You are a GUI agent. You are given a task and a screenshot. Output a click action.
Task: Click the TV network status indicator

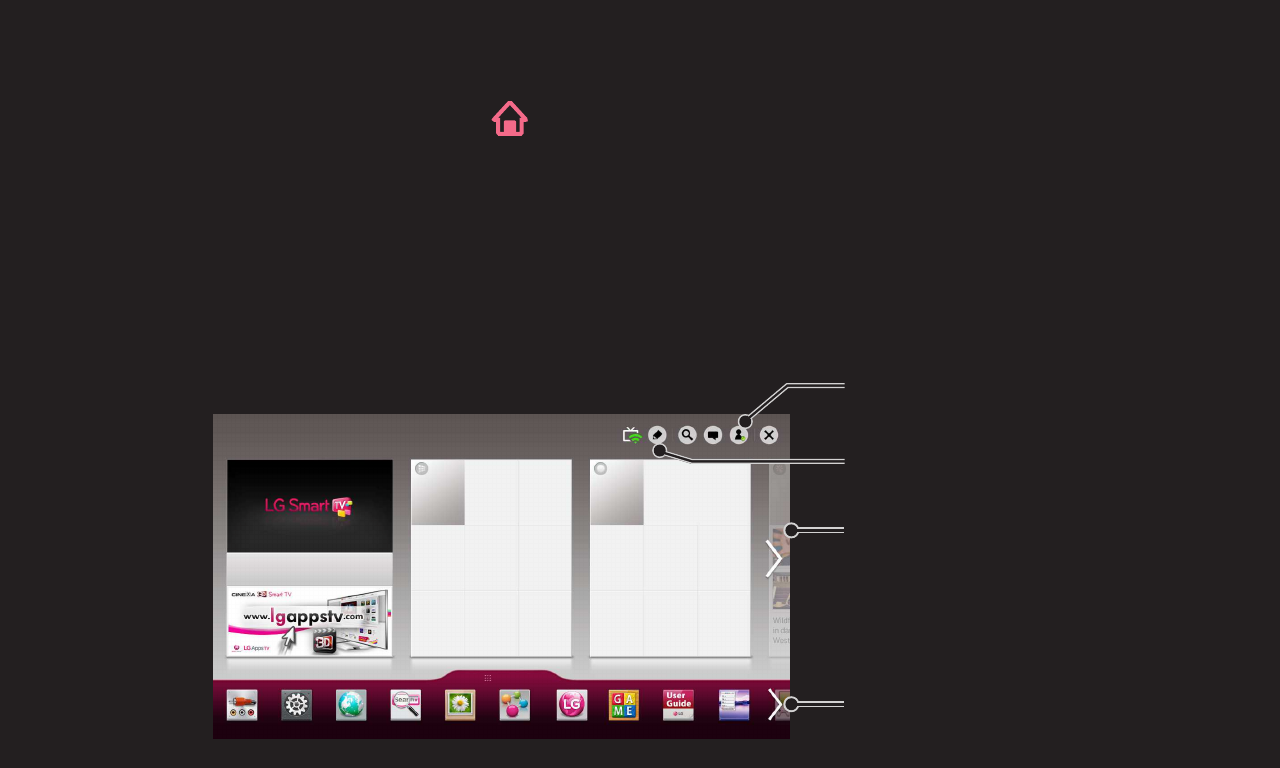click(632, 434)
